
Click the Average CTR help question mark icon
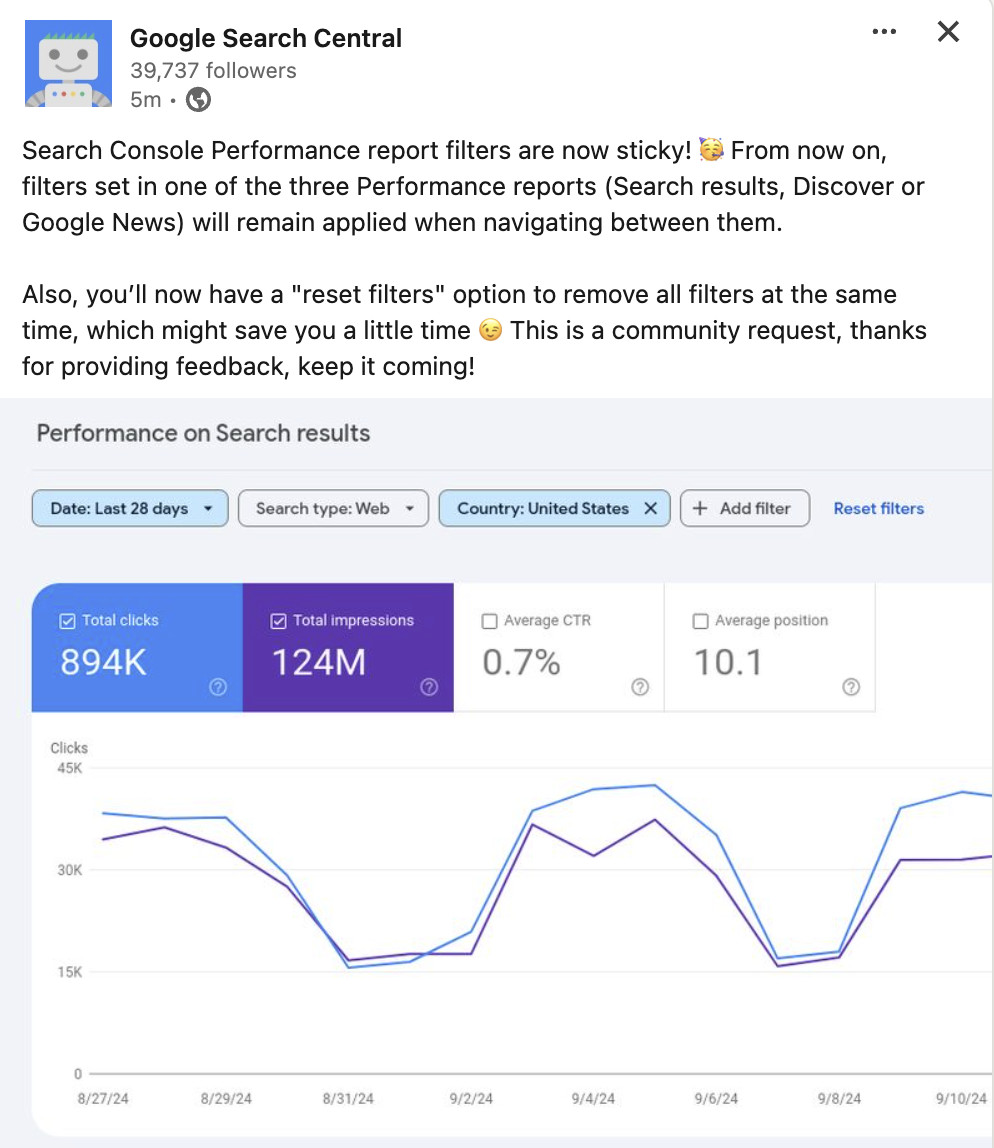tap(639, 687)
